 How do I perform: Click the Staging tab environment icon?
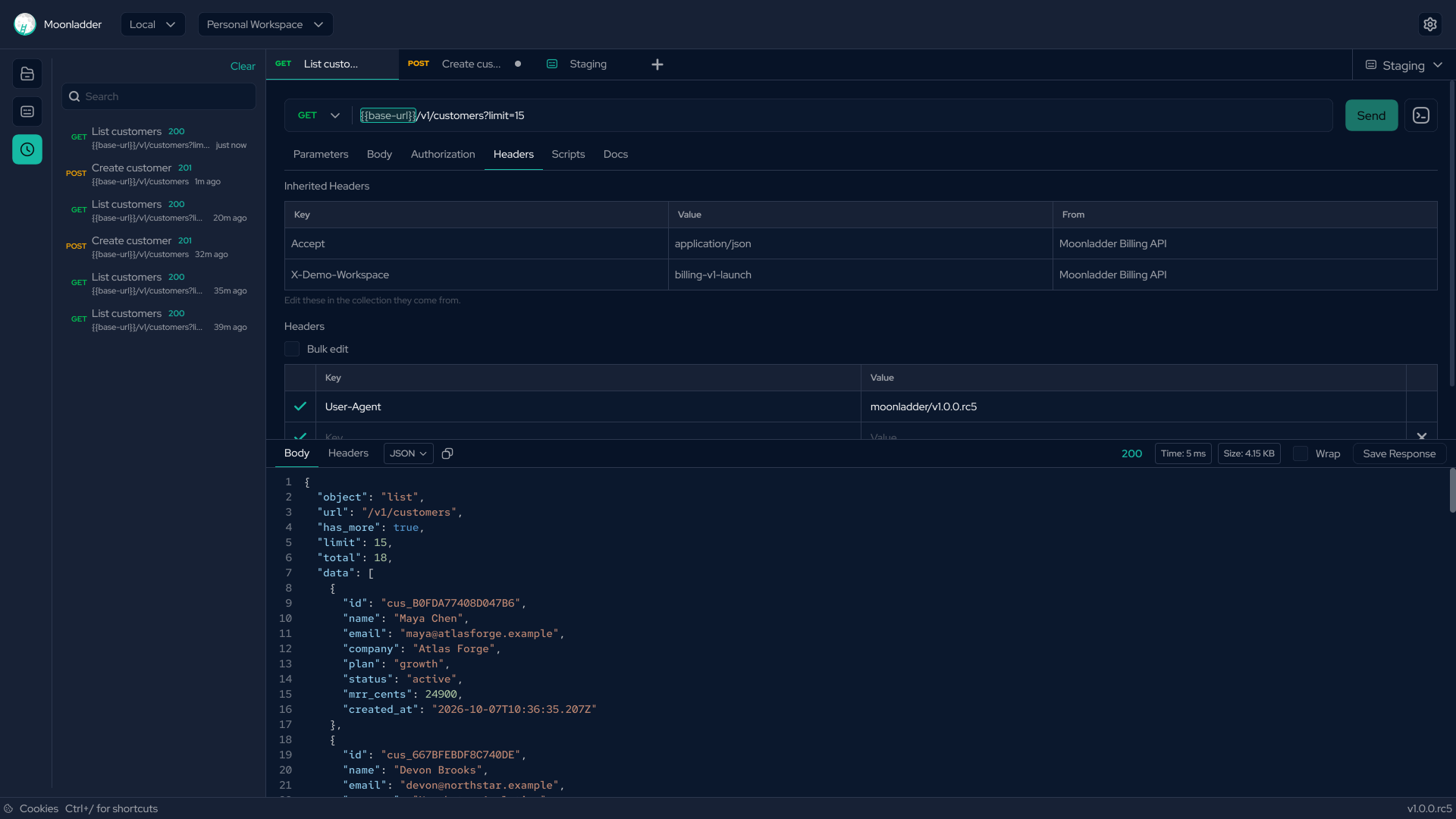[553, 64]
